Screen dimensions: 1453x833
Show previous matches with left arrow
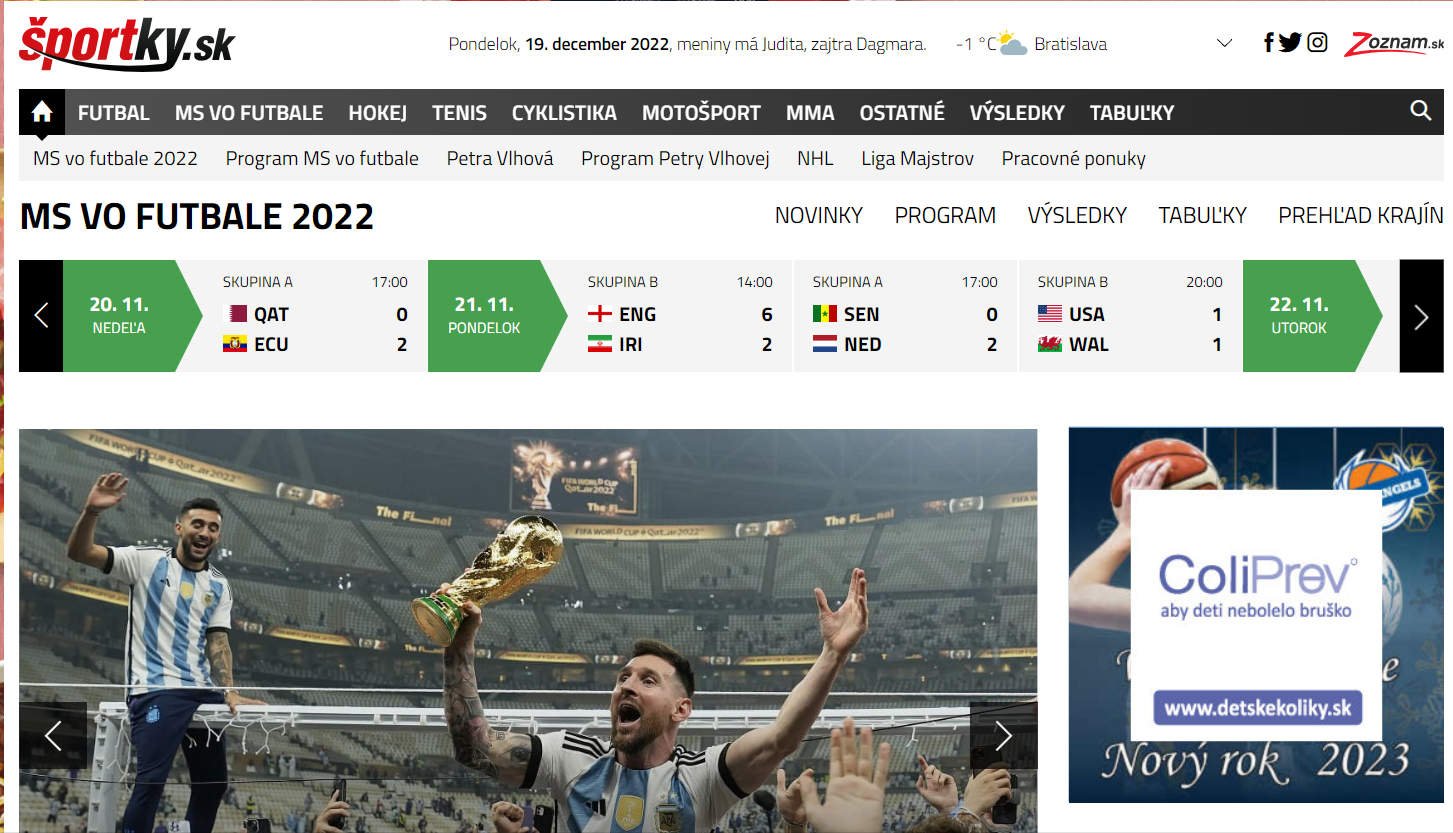[41, 316]
